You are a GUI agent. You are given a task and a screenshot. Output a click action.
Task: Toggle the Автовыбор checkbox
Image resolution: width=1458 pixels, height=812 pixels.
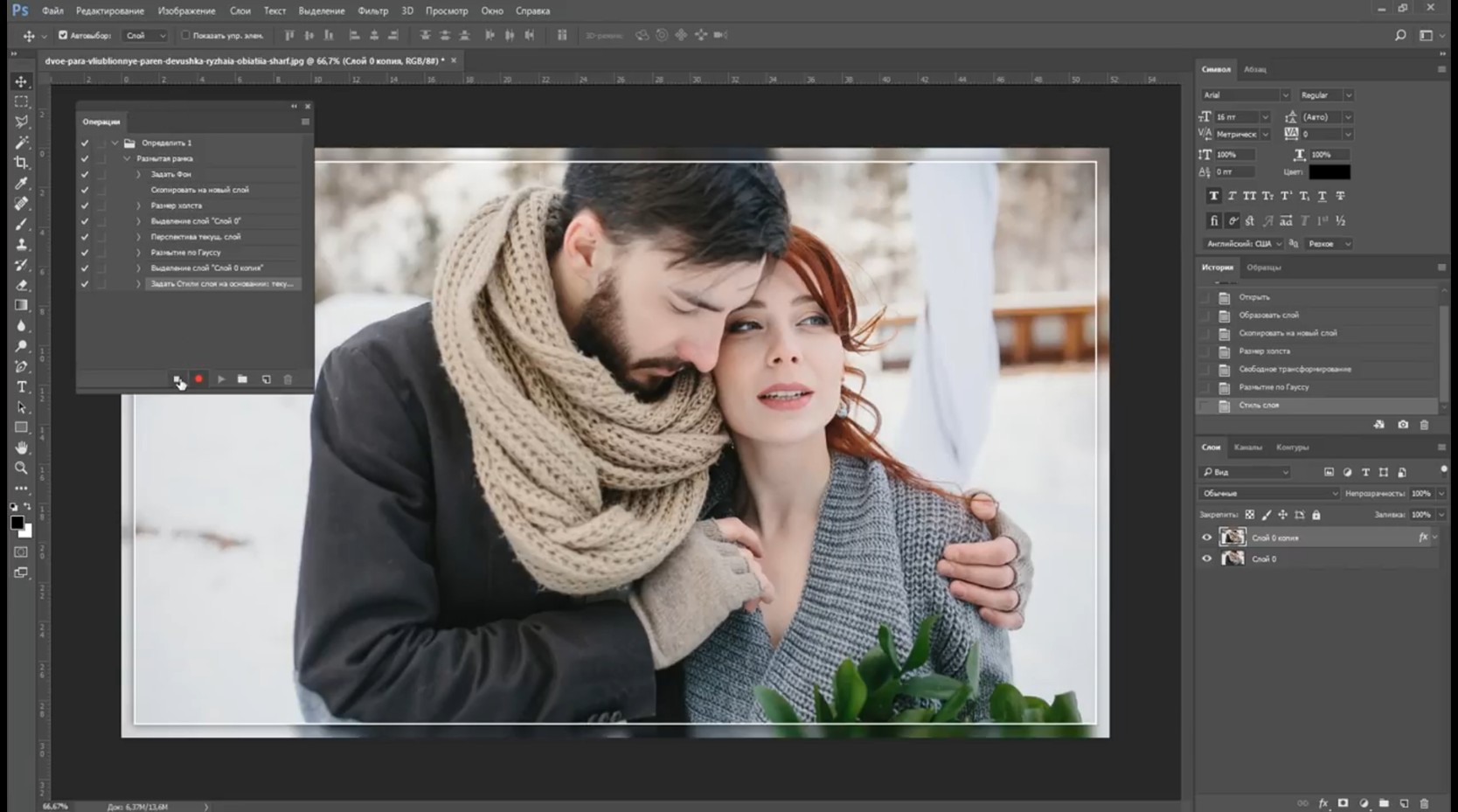point(63,35)
